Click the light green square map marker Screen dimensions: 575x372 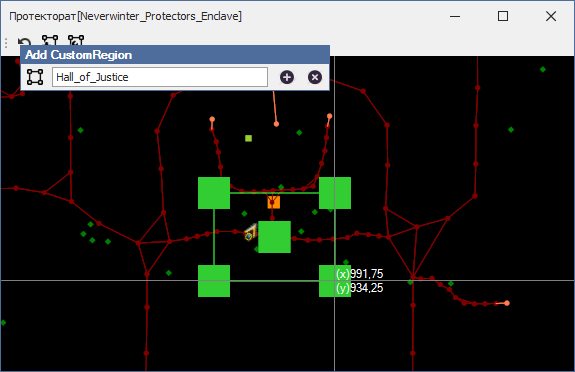pyautogui.click(x=248, y=138)
